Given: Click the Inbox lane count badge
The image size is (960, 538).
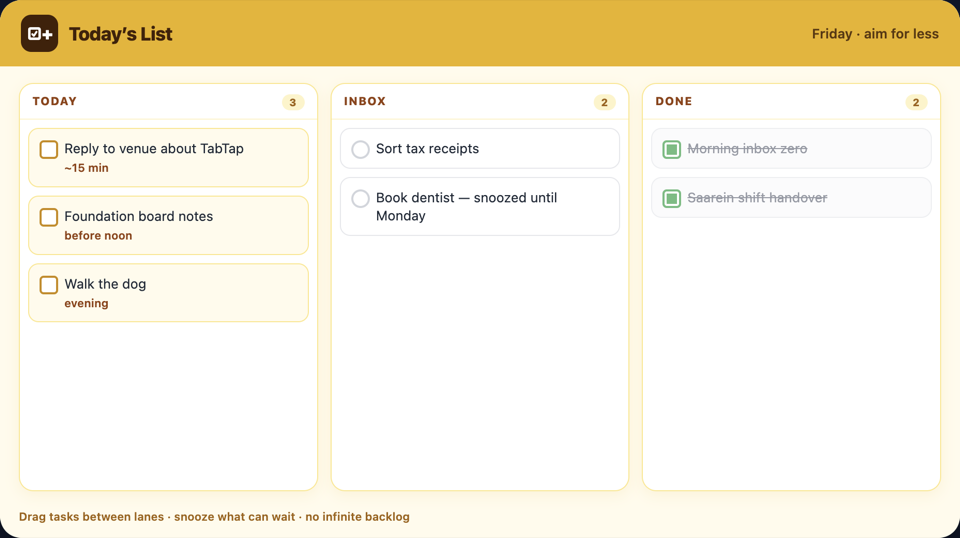Looking at the screenshot, I should click(x=604, y=102).
